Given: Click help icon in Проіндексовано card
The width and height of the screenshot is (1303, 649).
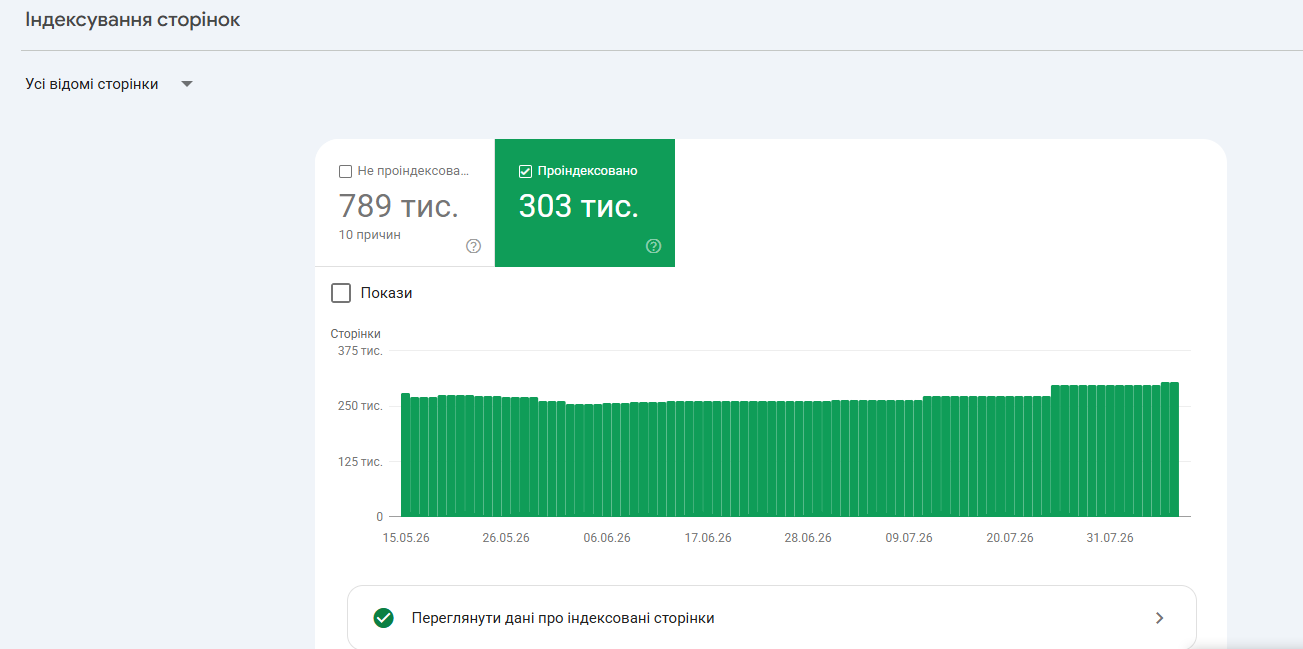Looking at the screenshot, I should tap(654, 246).
